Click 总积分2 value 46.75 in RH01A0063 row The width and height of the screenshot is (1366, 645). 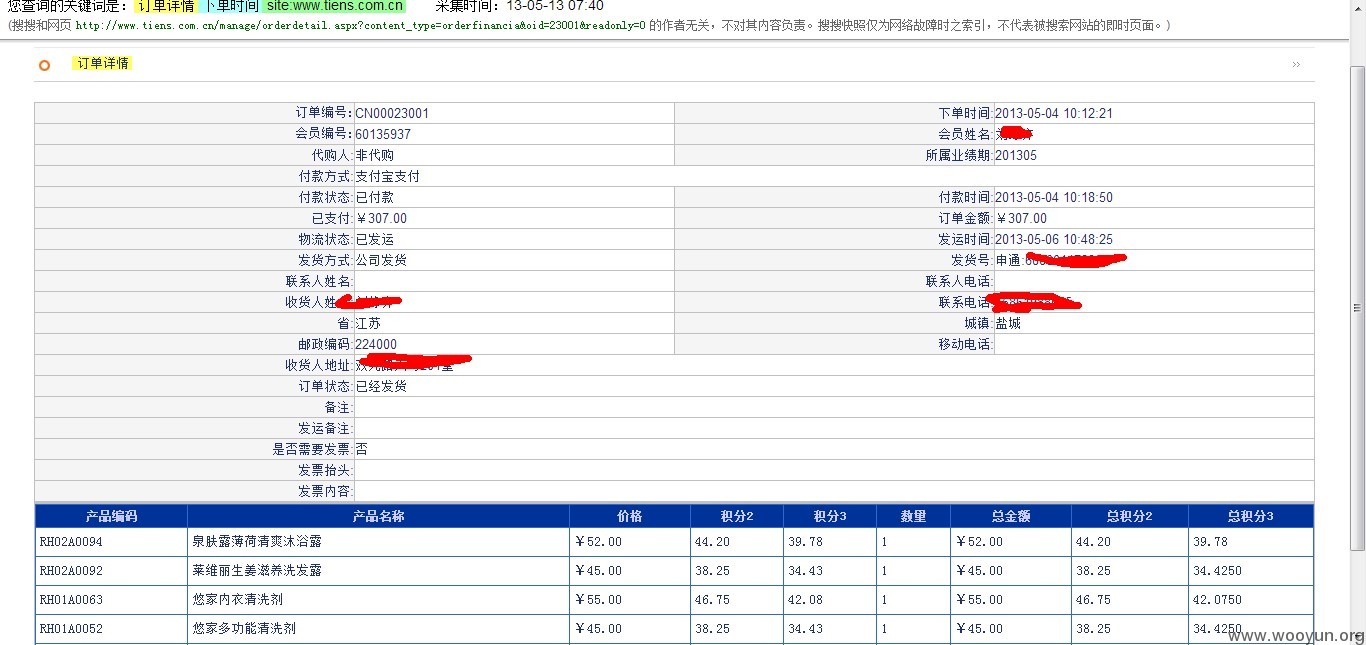[1093, 600]
